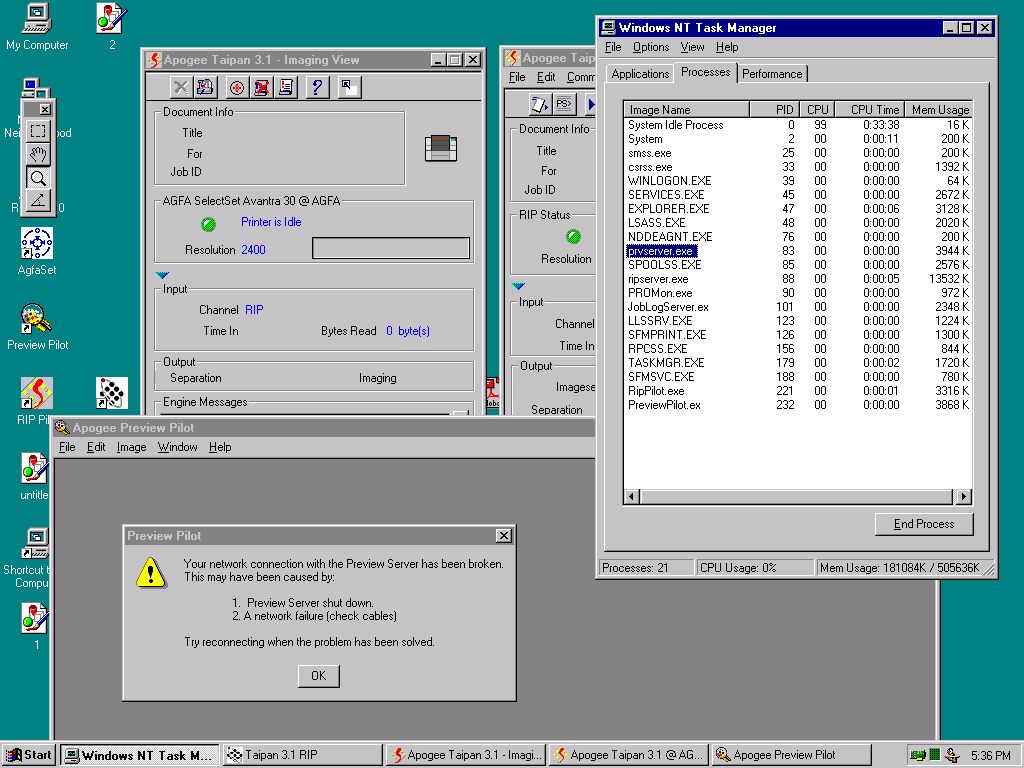Close the floating tool palette

[44, 109]
